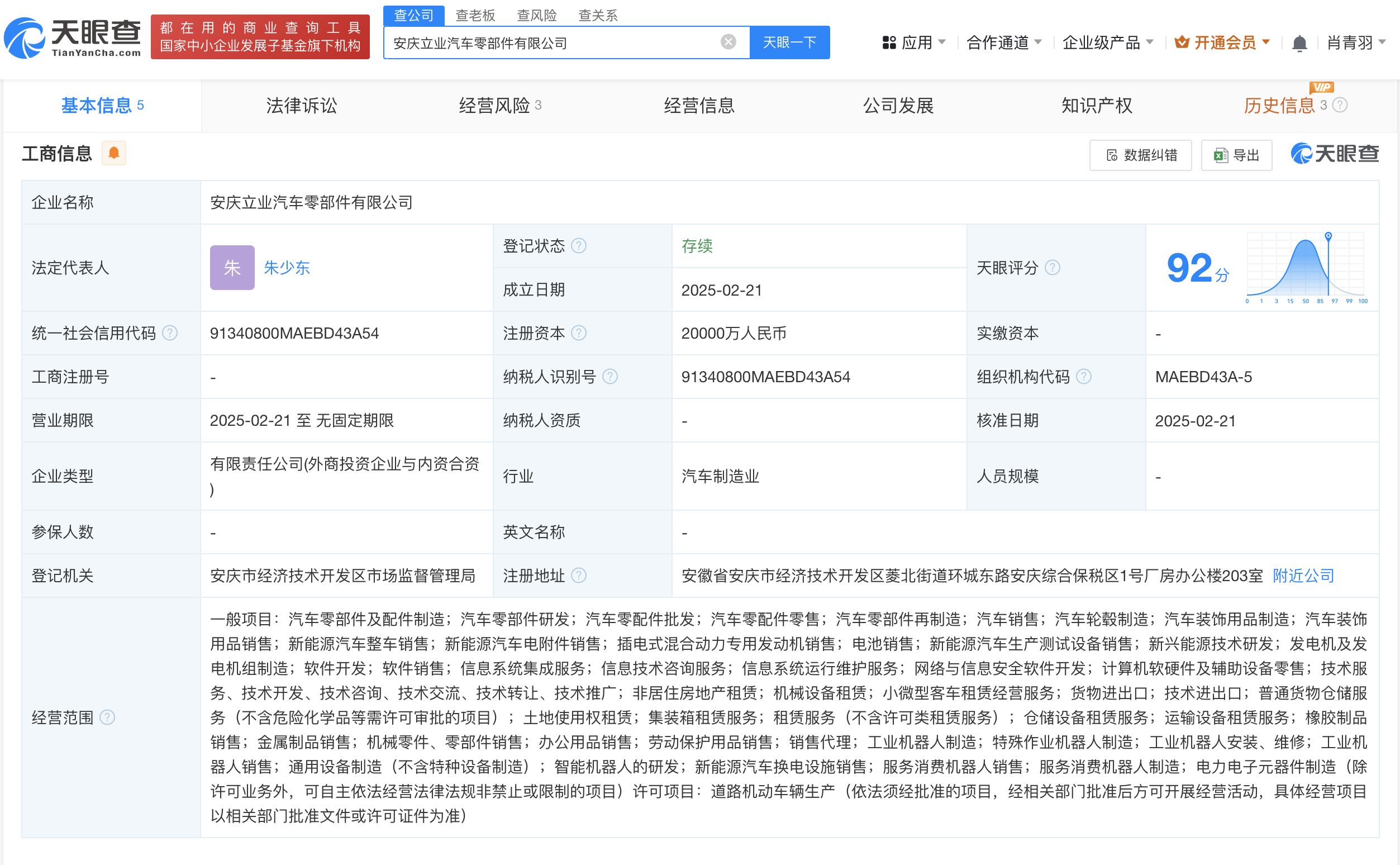The width and height of the screenshot is (1400, 865).
Task: Select the 查老板 search tab
Action: 475,16
